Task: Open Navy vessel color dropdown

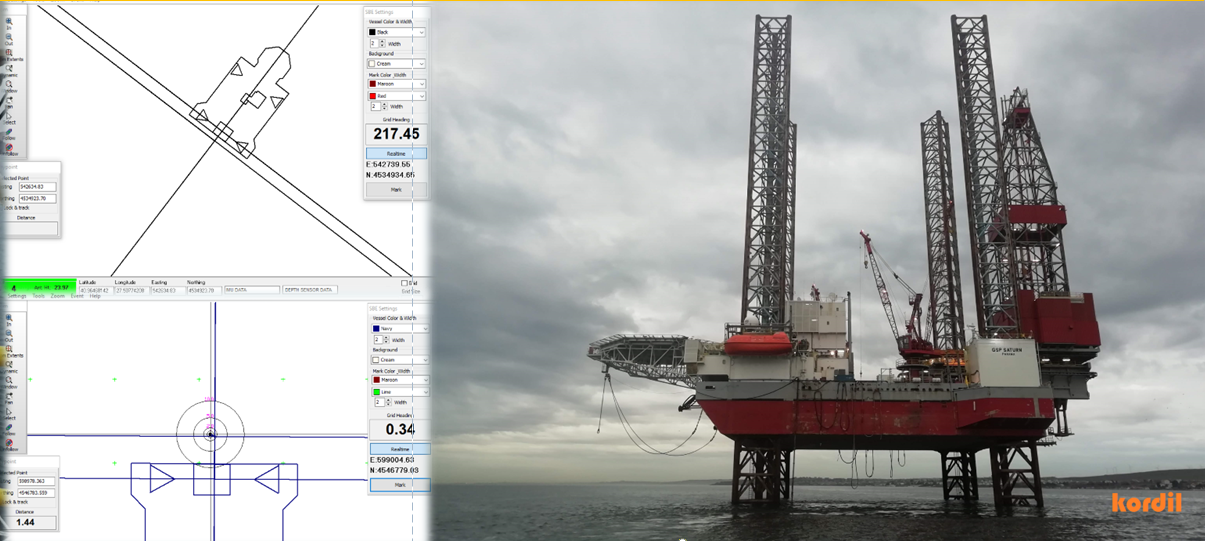Action: [400, 328]
